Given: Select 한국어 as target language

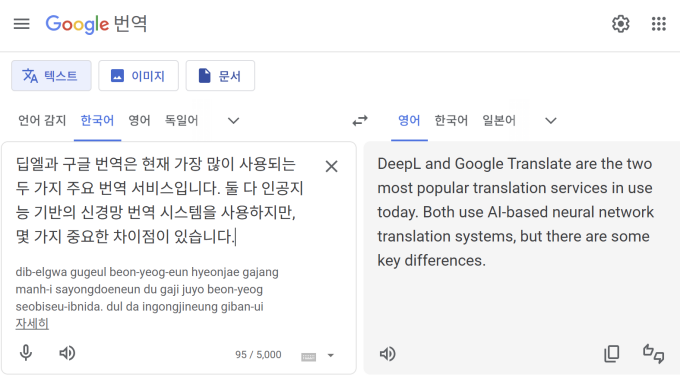Looking at the screenshot, I should (451, 120).
